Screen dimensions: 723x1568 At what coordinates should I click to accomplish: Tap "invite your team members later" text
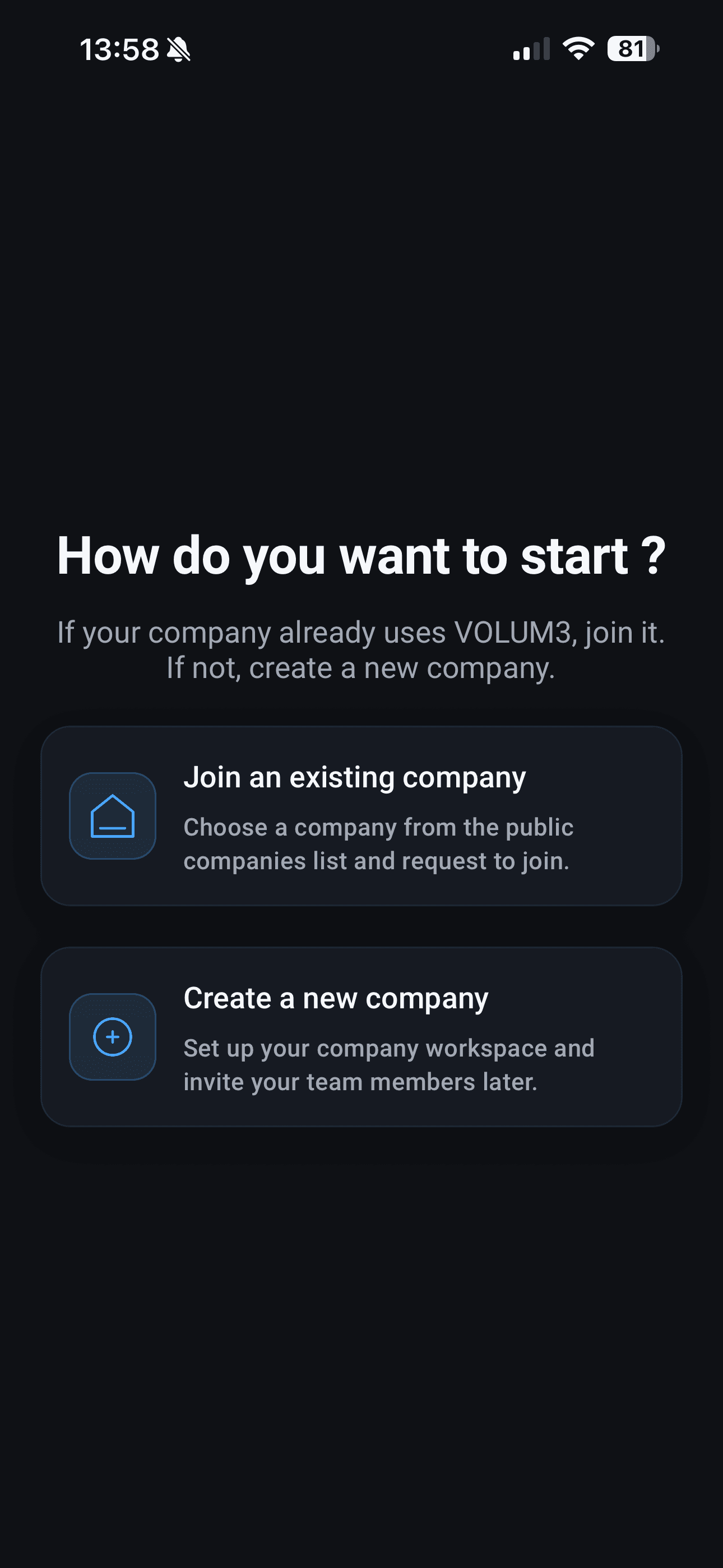point(360,1082)
